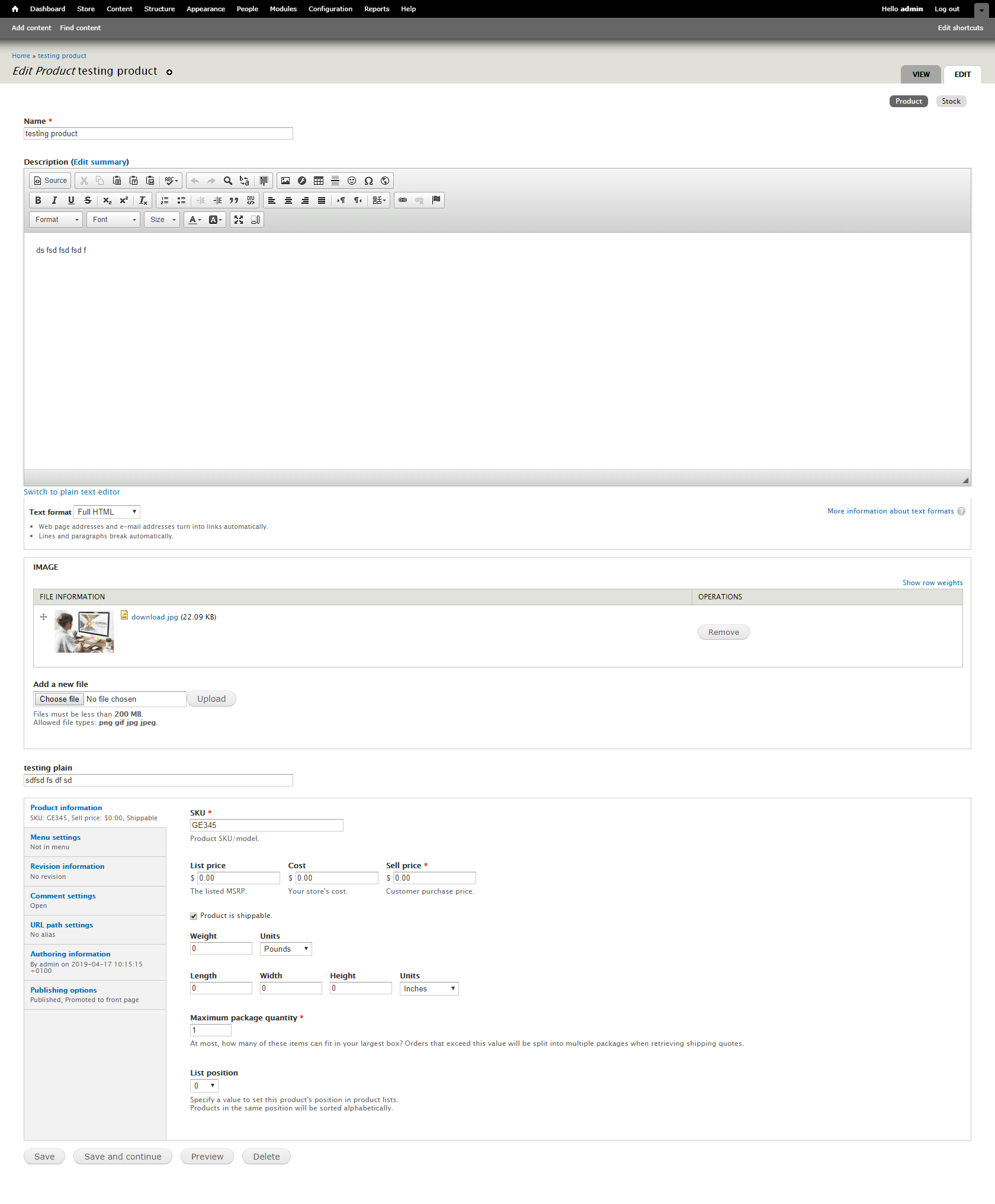Open the Text format Full HTML dropdown
995x1204 pixels.
point(107,512)
